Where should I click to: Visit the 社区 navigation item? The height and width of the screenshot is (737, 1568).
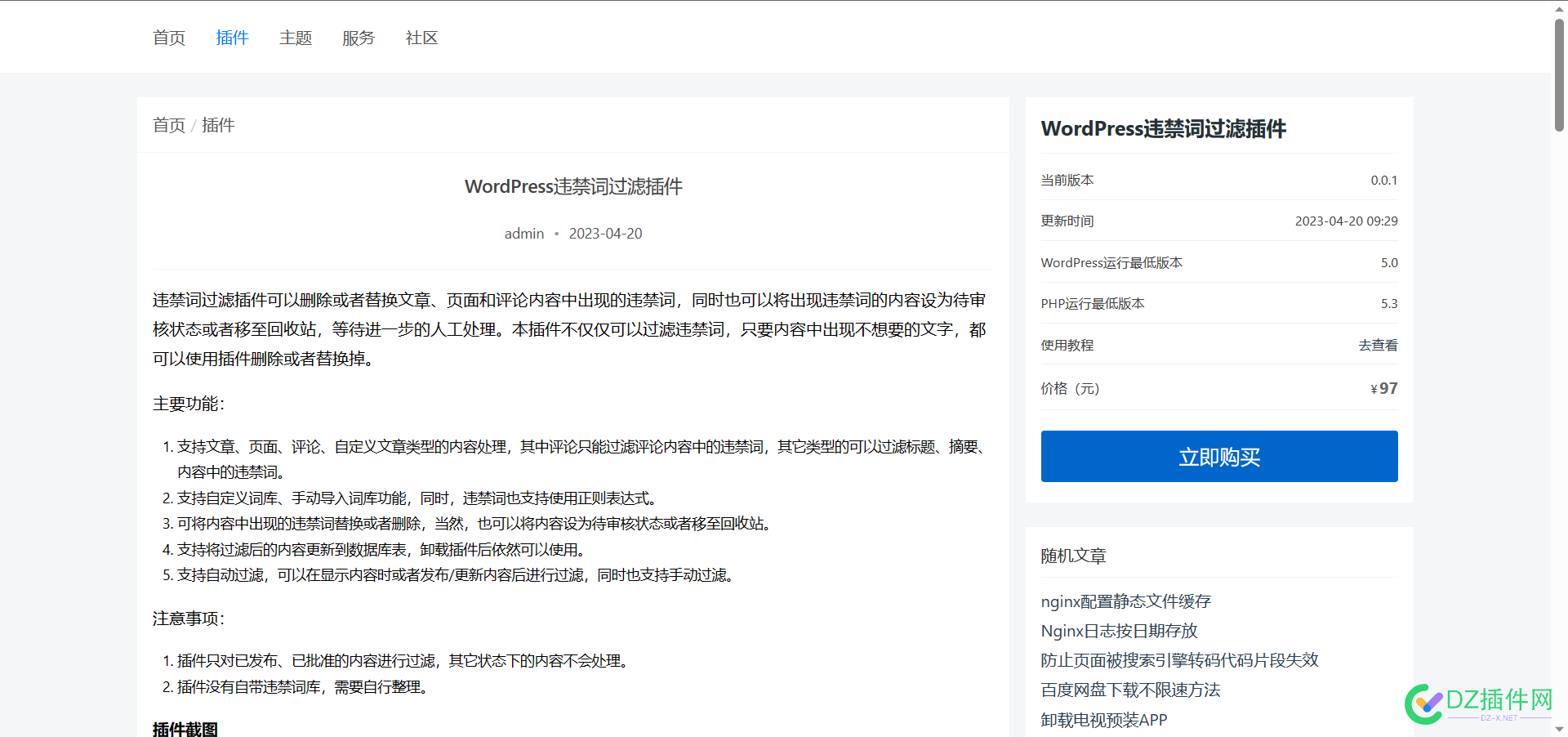(x=421, y=38)
